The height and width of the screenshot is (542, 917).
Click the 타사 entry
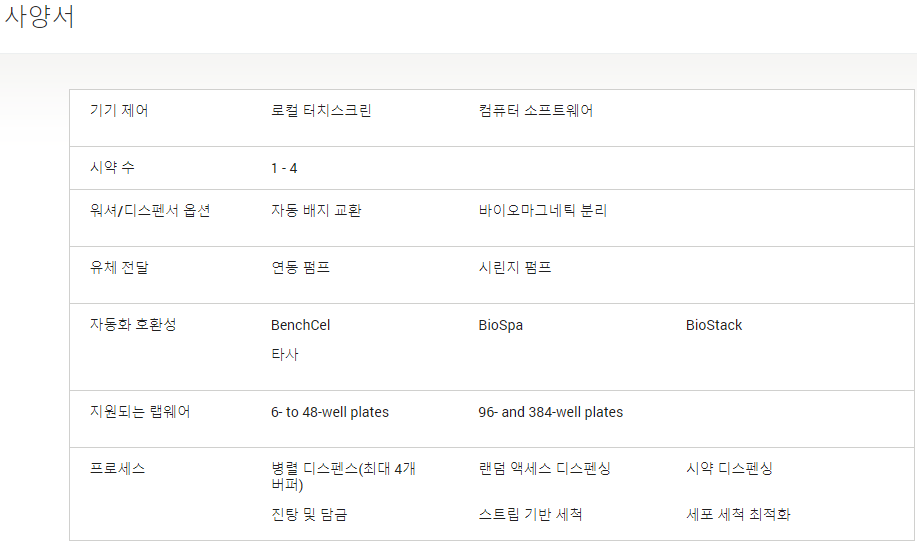[x=285, y=354]
